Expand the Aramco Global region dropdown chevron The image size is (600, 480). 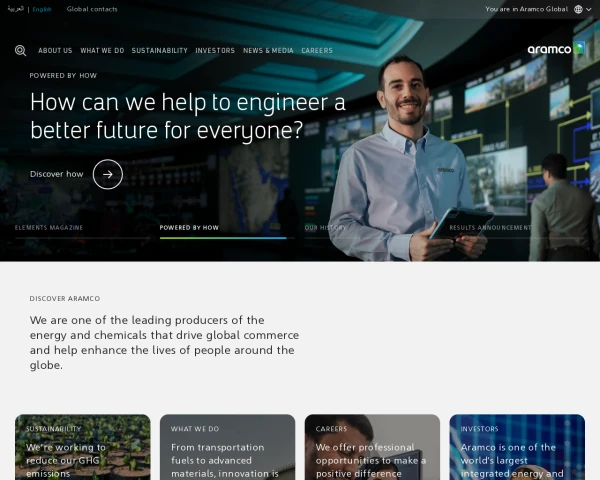click(x=590, y=9)
